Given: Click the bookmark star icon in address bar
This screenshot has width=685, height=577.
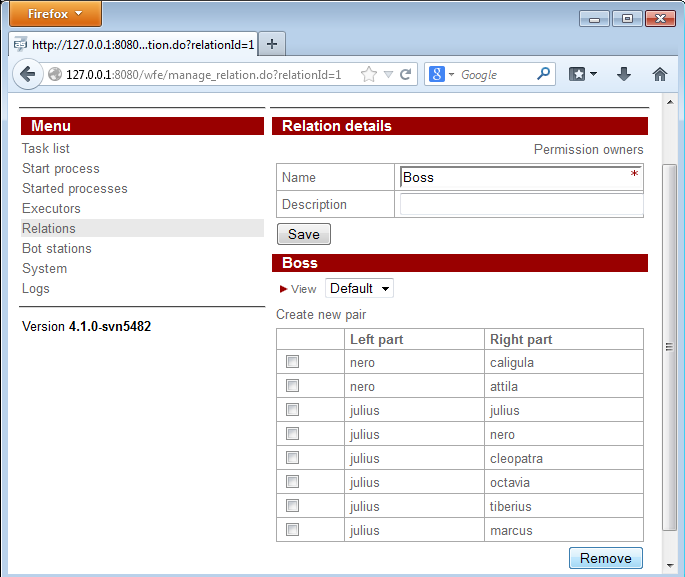Looking at the screenshot, I should tap(369, 74).
